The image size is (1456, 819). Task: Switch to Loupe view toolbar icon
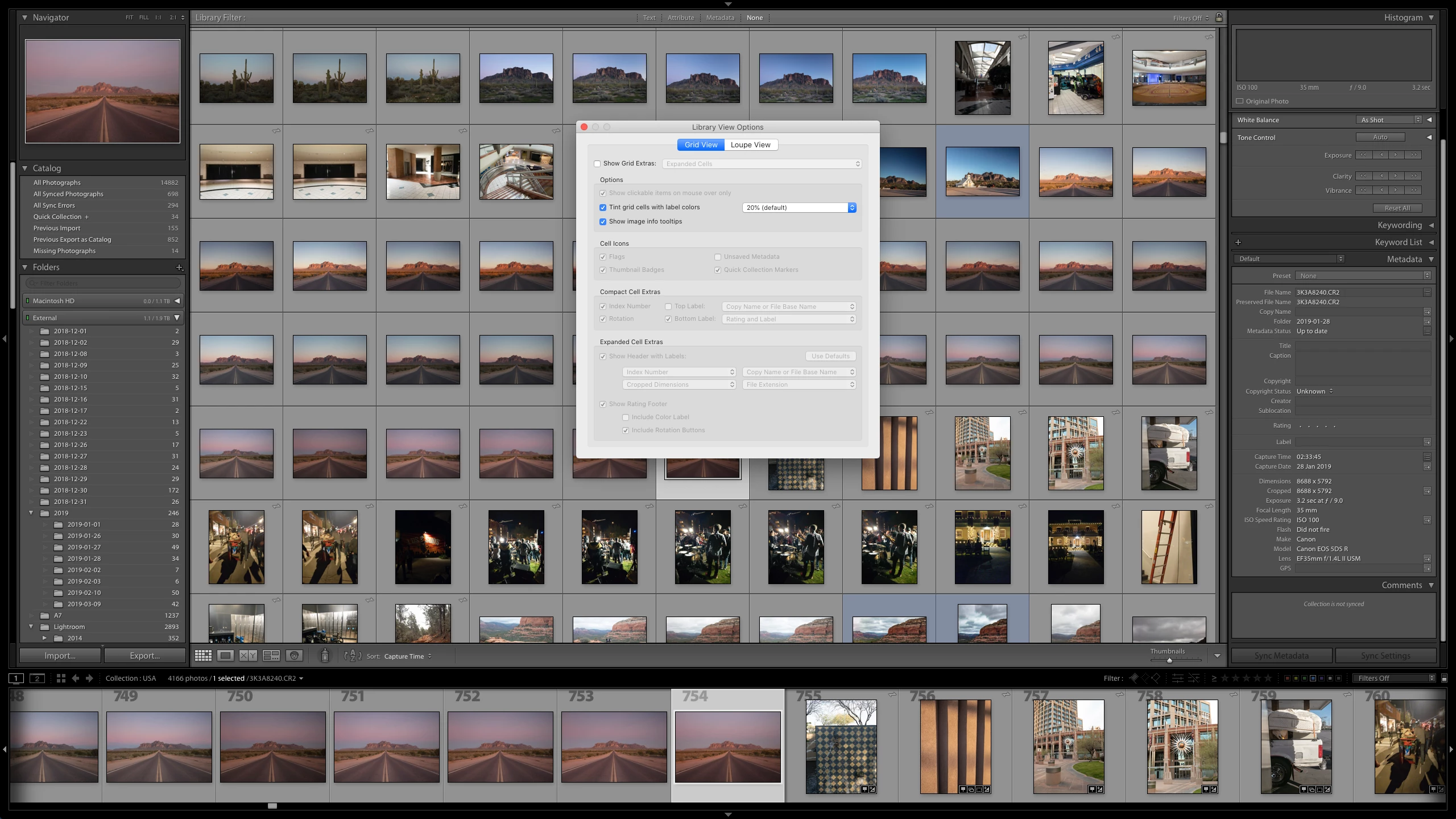point(226,656)
